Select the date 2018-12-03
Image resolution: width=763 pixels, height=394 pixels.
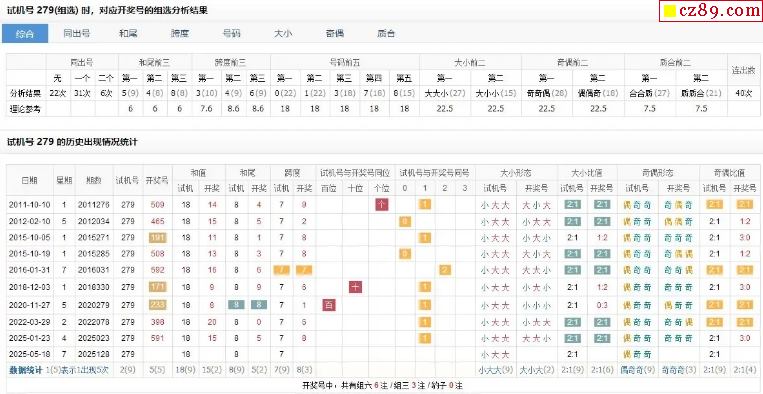(x=29, y=287)
